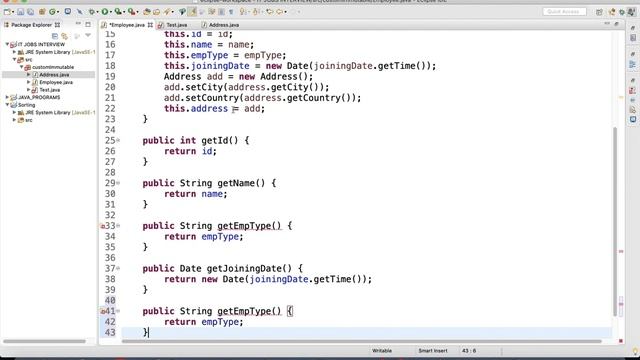Screen dimensions: 640x360
Task: Select Test.java in Package Explorer
Action: point(50,90)
